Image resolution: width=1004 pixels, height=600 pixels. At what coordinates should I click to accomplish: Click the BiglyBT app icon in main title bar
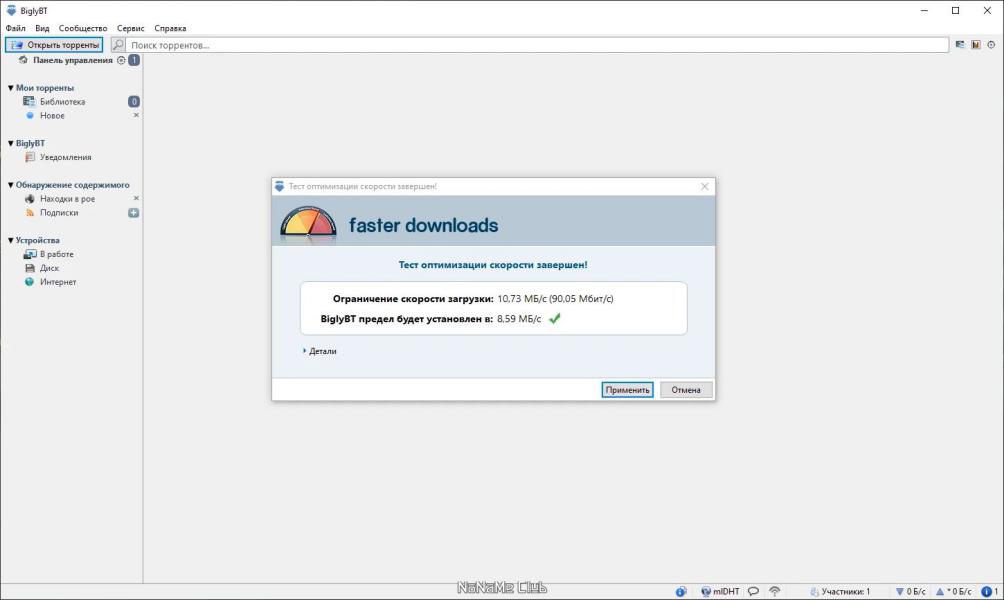pyautogui.click(x=11, y=10)
